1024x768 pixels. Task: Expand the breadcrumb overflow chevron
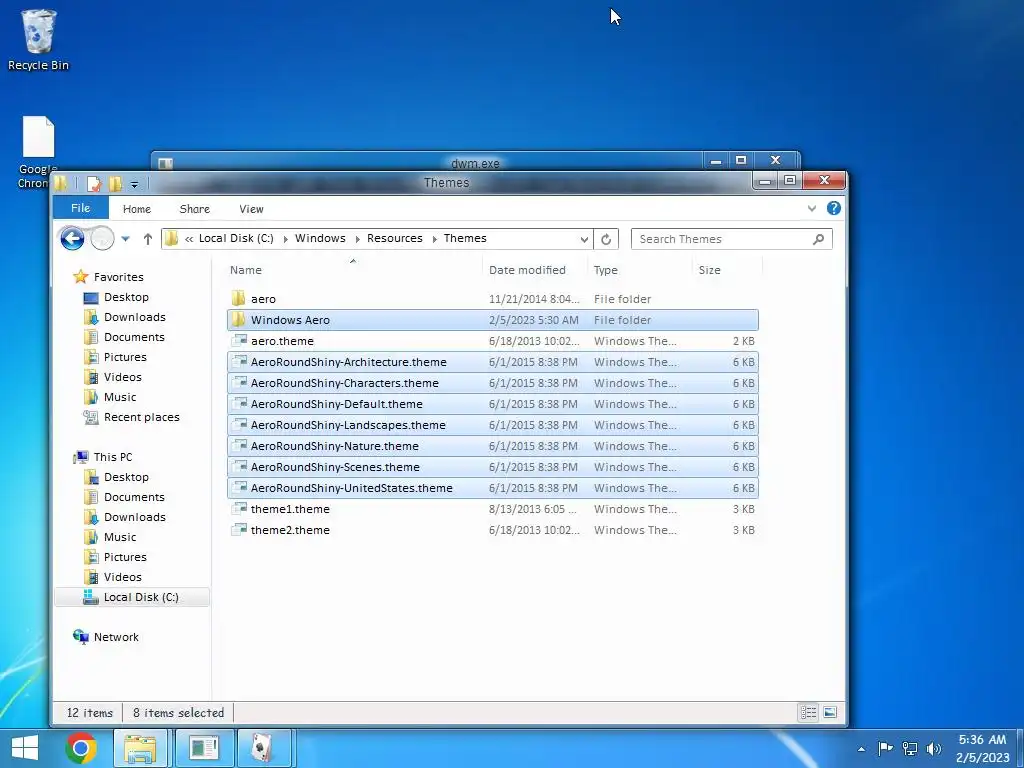189,239
